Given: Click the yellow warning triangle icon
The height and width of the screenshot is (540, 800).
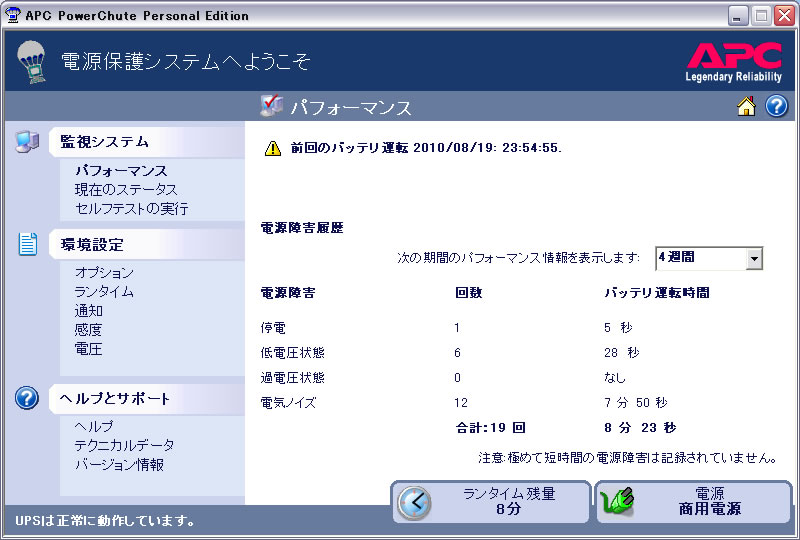Looking at the screenshot, I should (273, 148).
